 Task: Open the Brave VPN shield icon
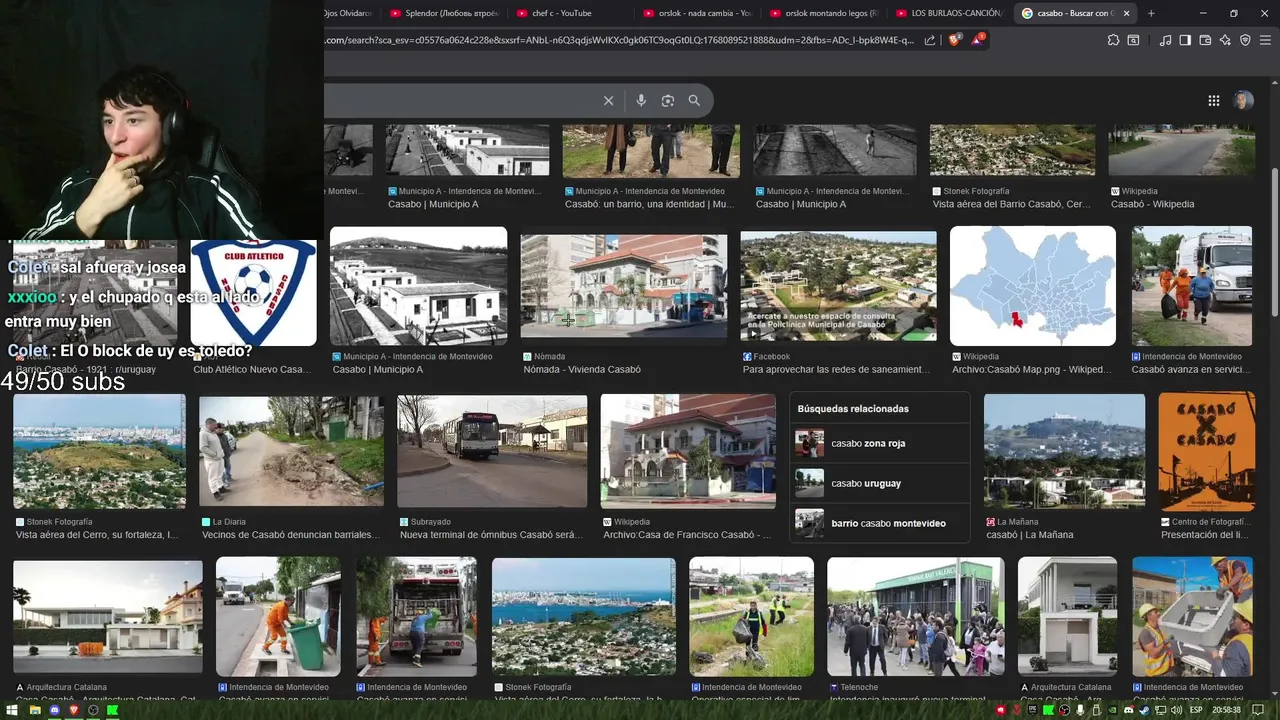pos(1245,40)
